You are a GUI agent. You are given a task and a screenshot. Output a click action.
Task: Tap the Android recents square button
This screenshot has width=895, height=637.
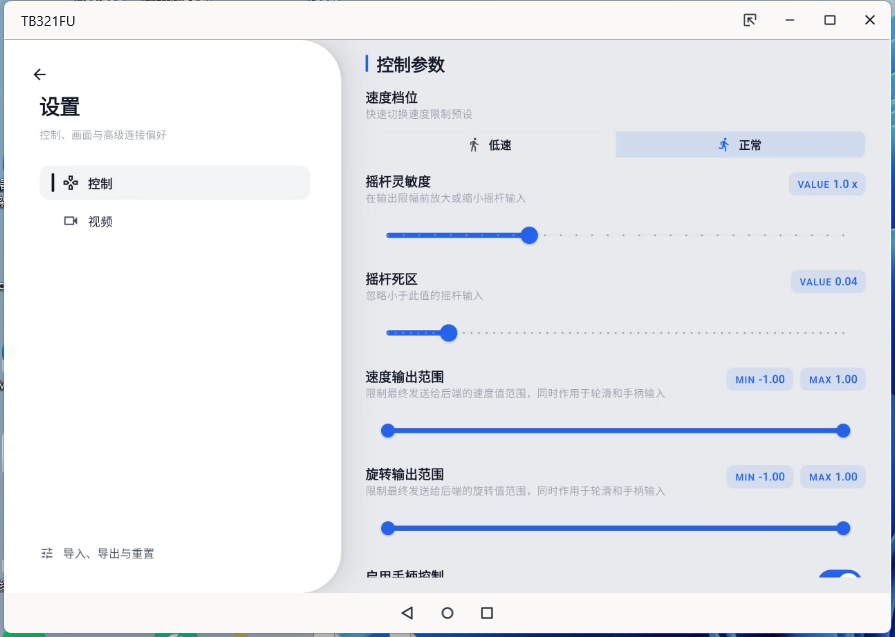487,612
